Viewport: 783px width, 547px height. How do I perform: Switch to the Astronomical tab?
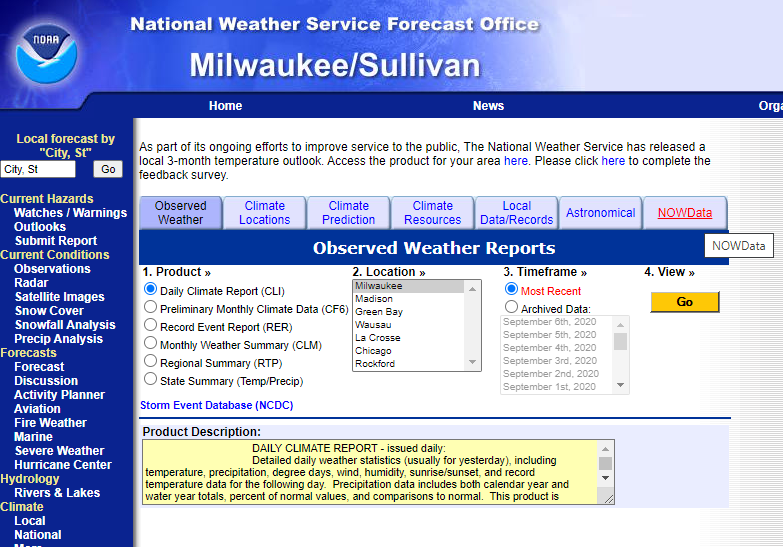coord(600,213)
